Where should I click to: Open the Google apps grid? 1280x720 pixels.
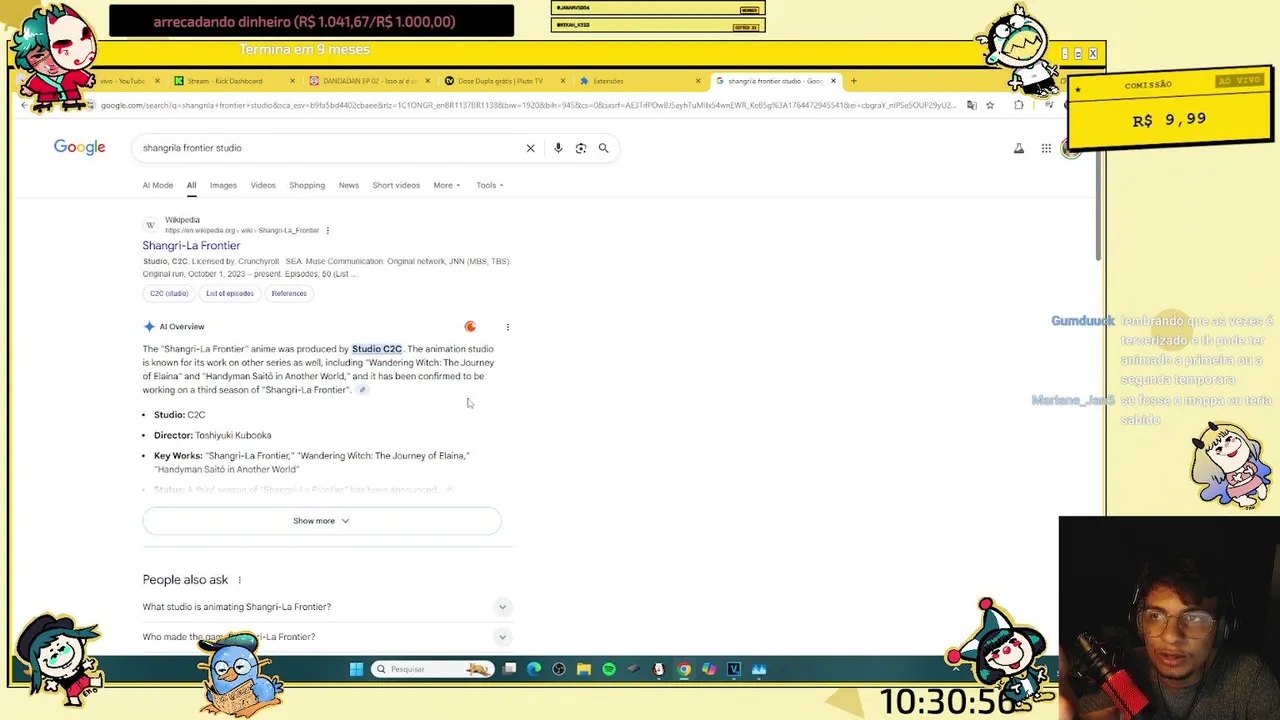tap(1046, 148)
